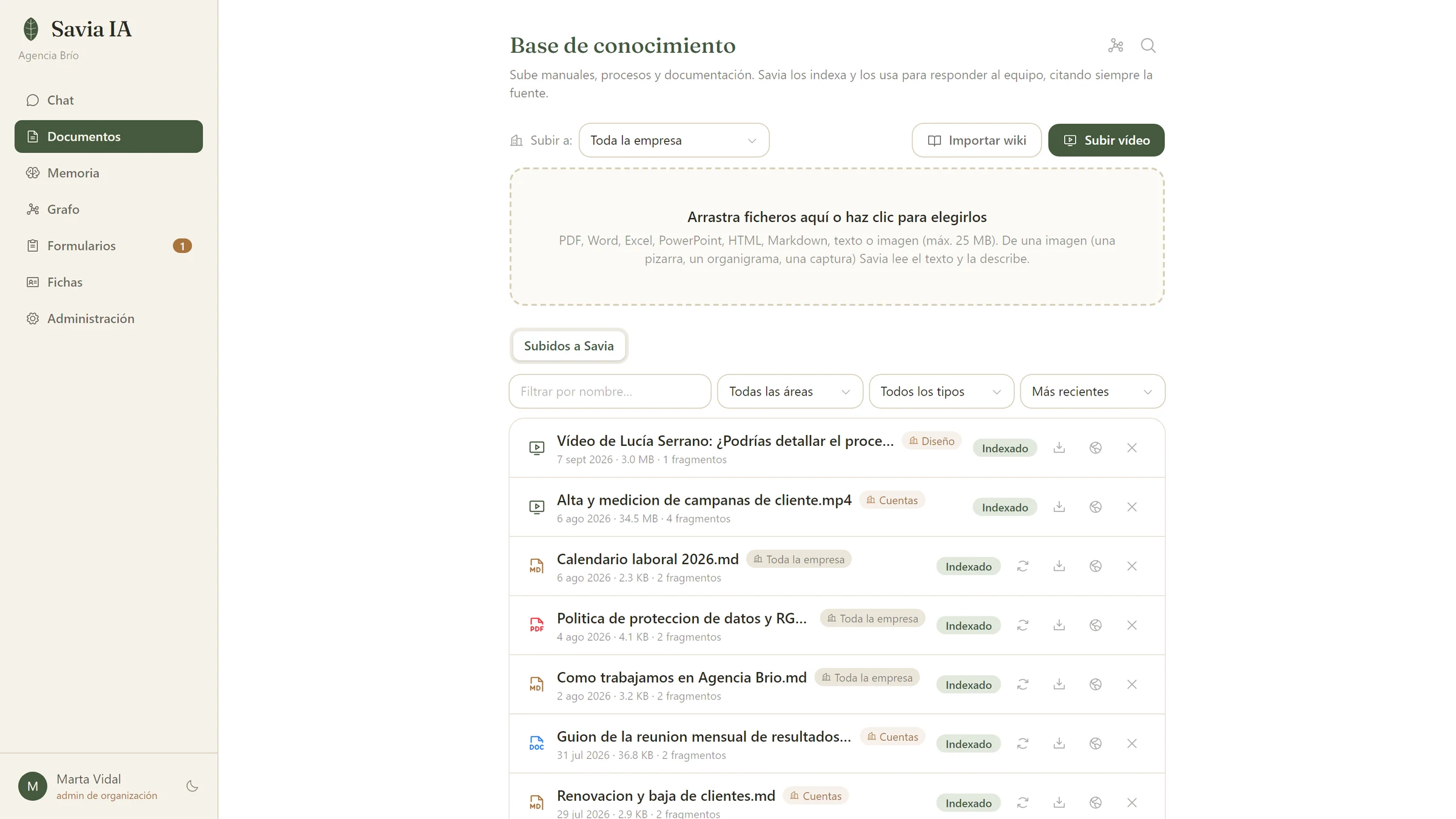The image size is (1456, 819).
Task: Download Renovacion y baja de clientes.md
Action: tap(1059, 803)
